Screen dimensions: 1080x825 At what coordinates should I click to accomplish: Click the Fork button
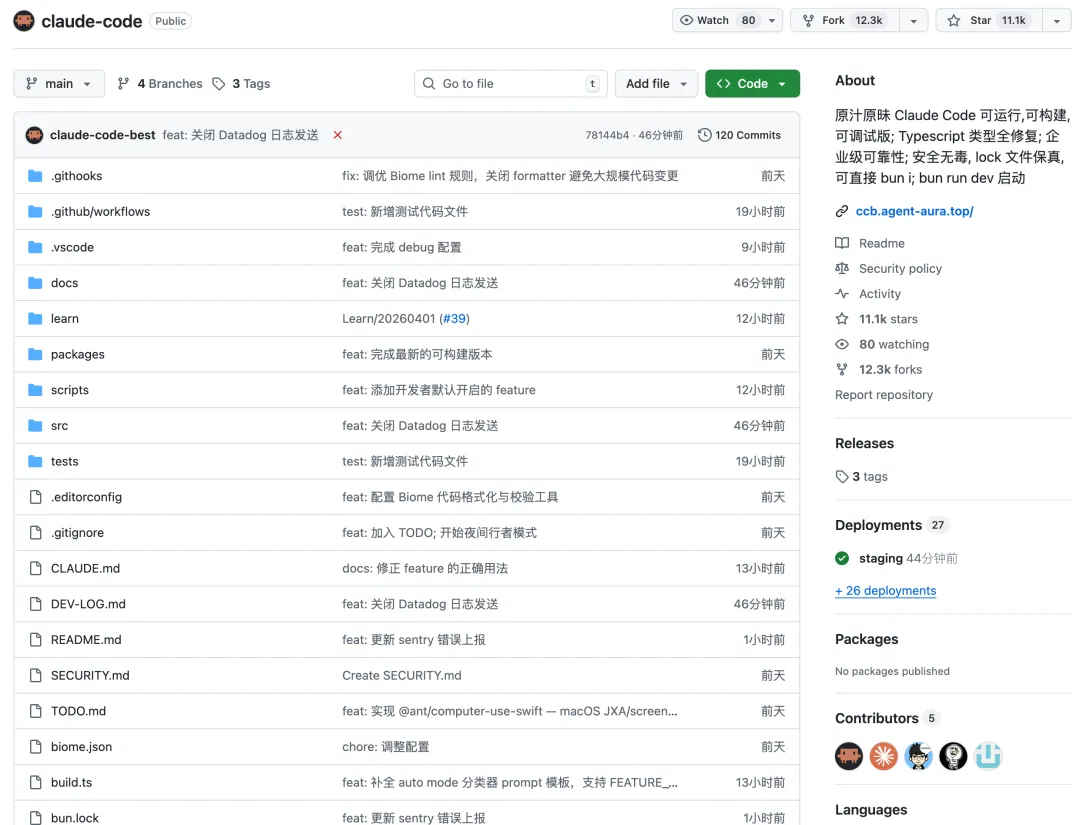pos(845,21)
